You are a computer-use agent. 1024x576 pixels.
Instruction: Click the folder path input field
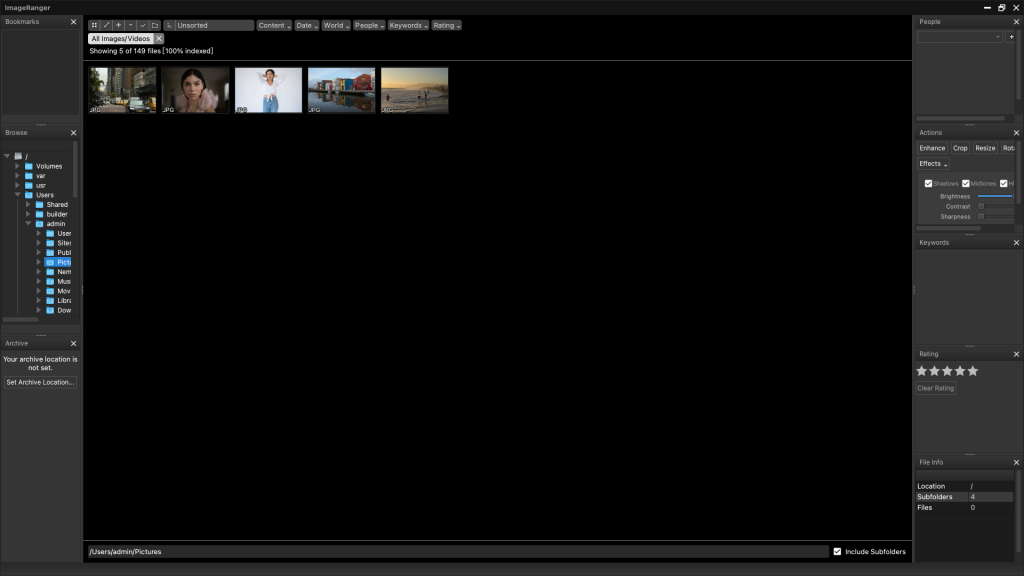click(457, 552)
